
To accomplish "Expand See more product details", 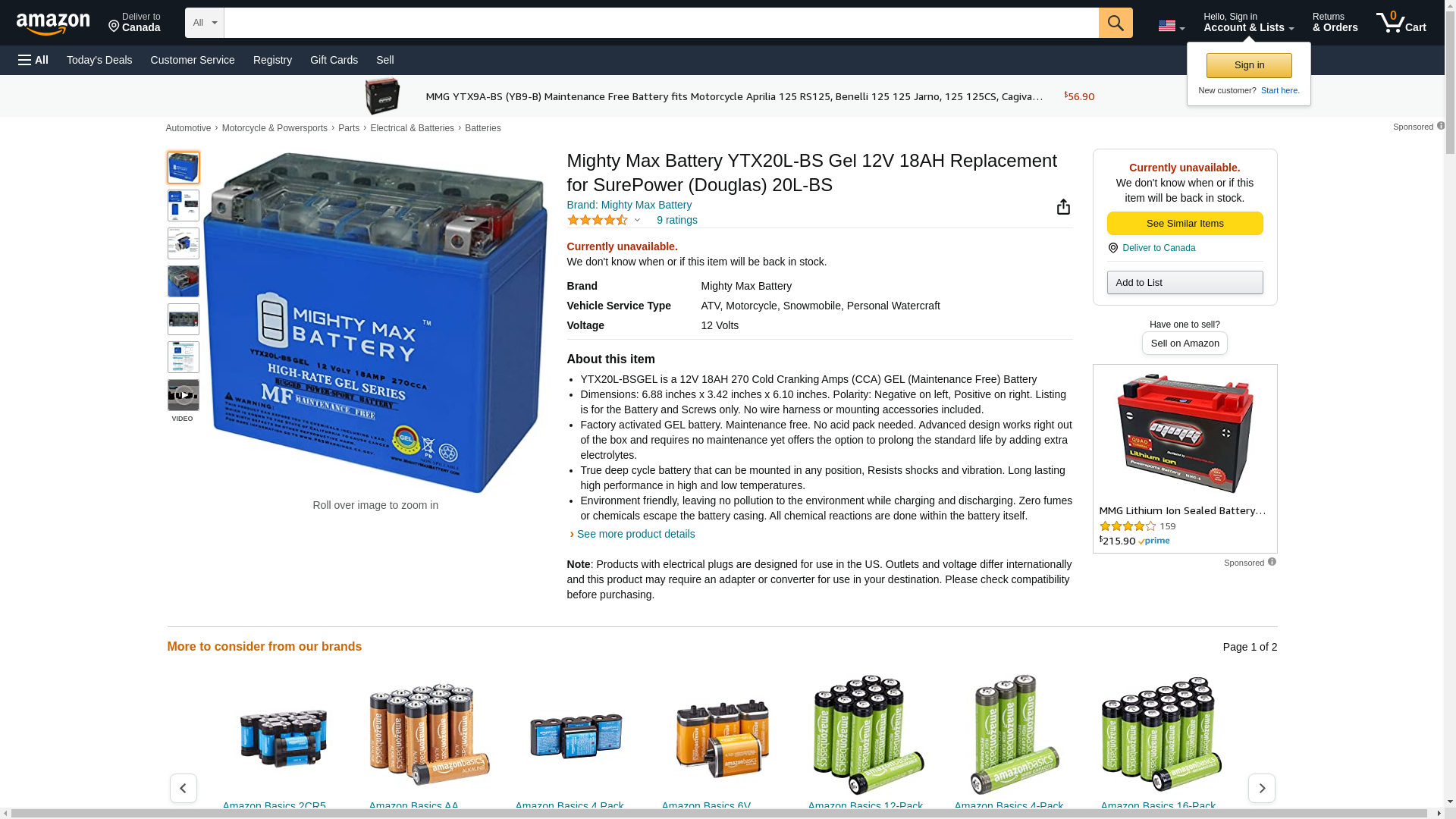I will (x=635, y=534).
